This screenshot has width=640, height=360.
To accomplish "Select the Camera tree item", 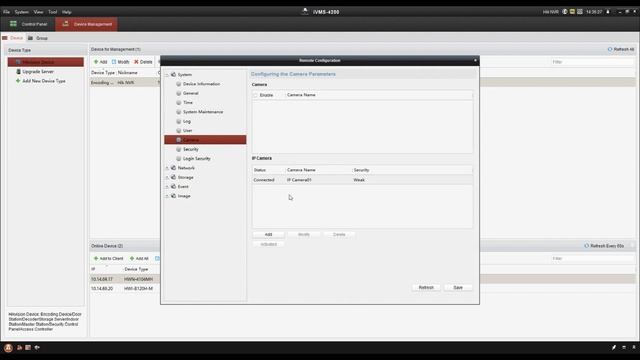I will point(205,140).
